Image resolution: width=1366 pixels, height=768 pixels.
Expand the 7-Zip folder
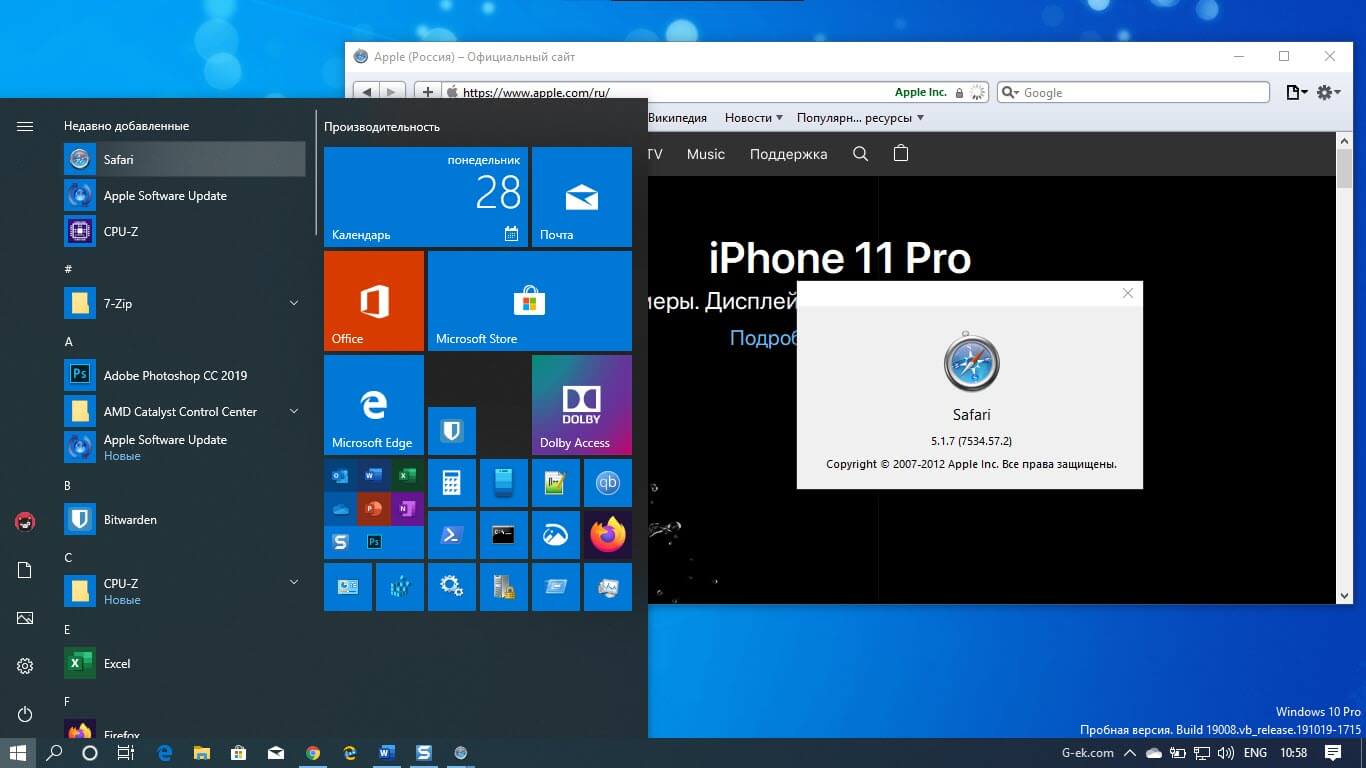click(294, 304)
